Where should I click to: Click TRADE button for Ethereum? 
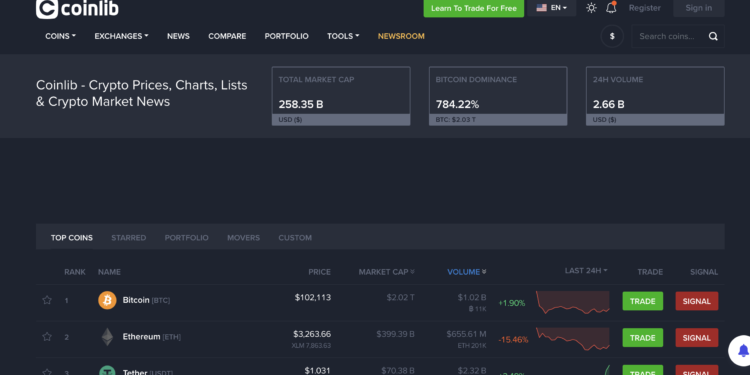tap(642, 338)
